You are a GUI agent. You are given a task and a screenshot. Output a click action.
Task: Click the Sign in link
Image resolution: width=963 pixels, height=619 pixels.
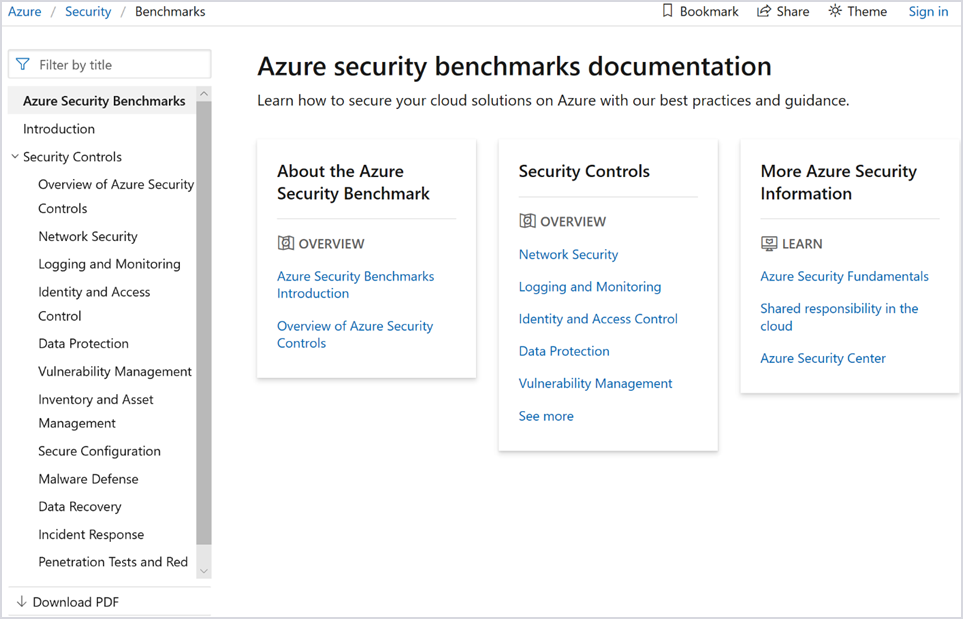(928, 11)
